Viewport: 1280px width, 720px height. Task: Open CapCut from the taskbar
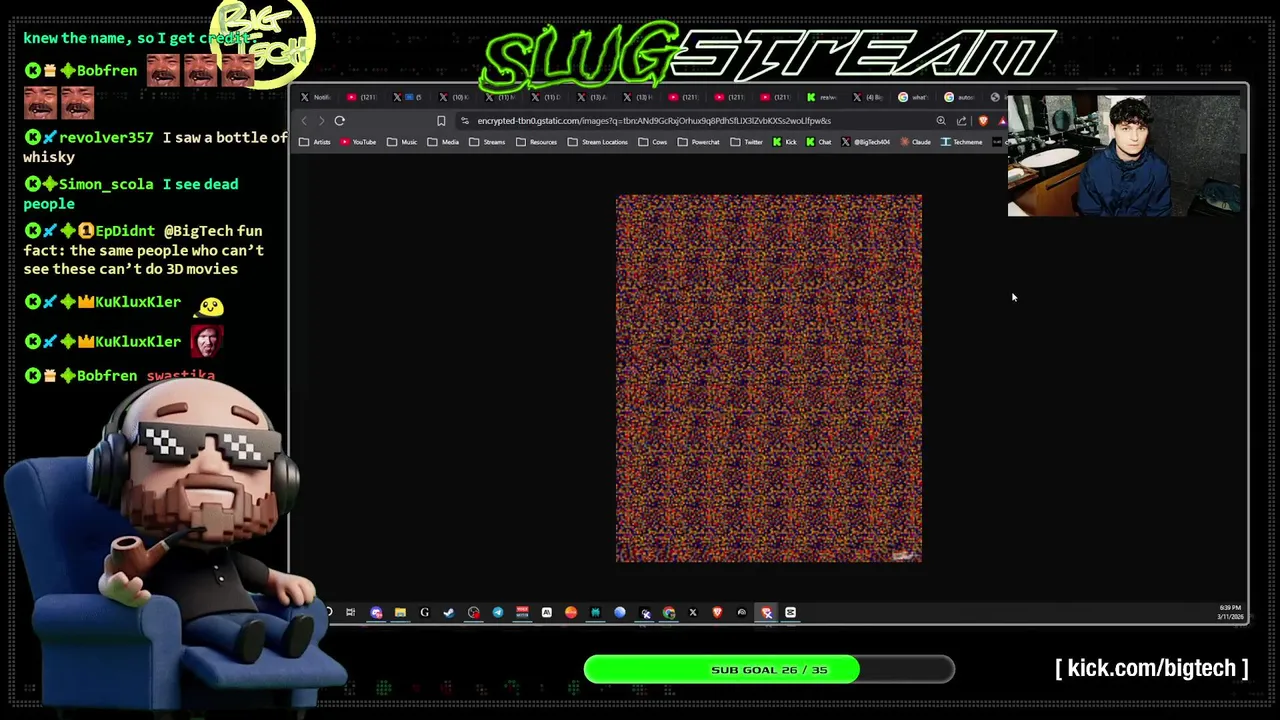point(790,612)
